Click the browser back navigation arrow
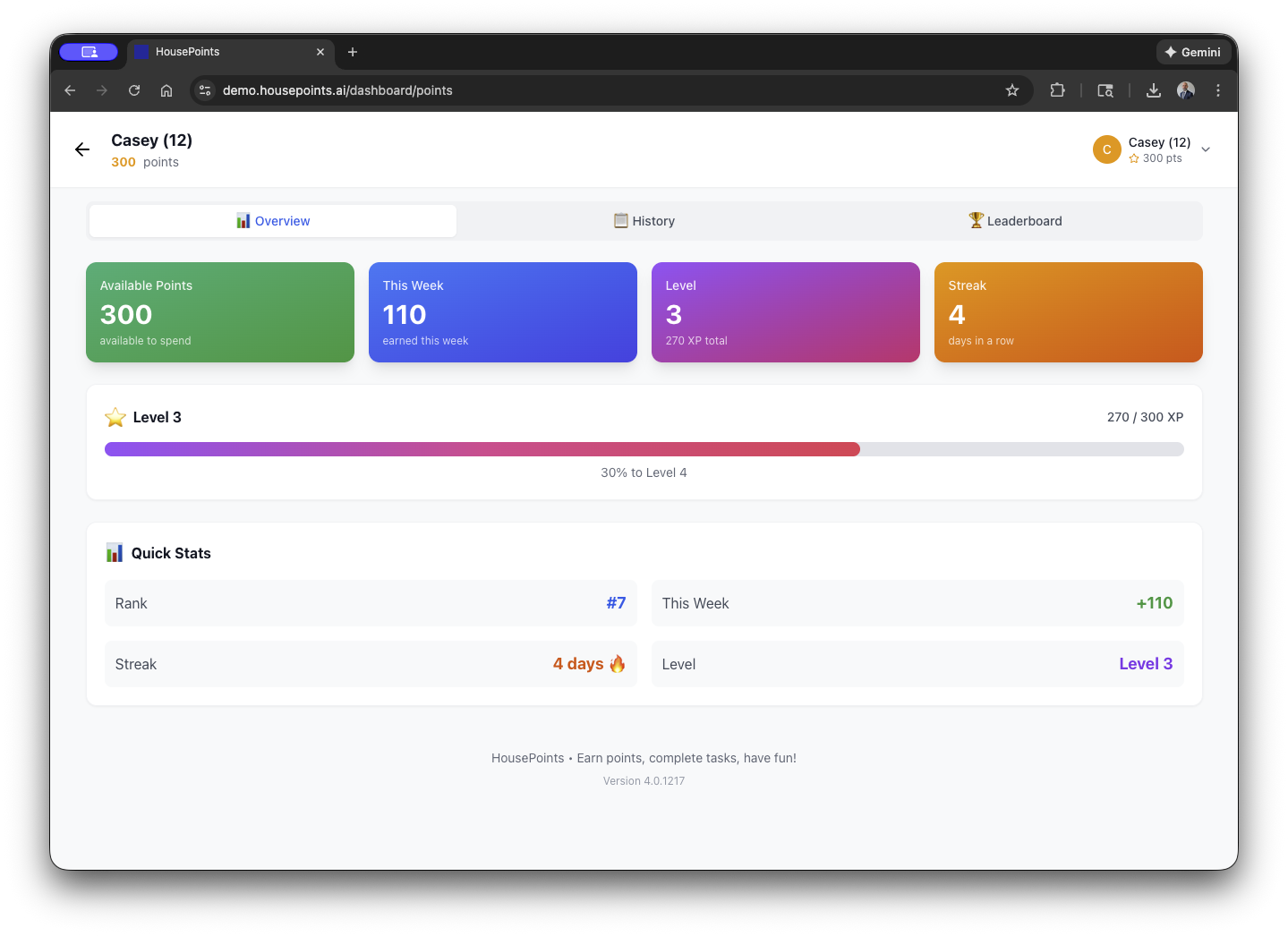Image resolution: width=1288 pixels, height=936 pixels. 70,90
